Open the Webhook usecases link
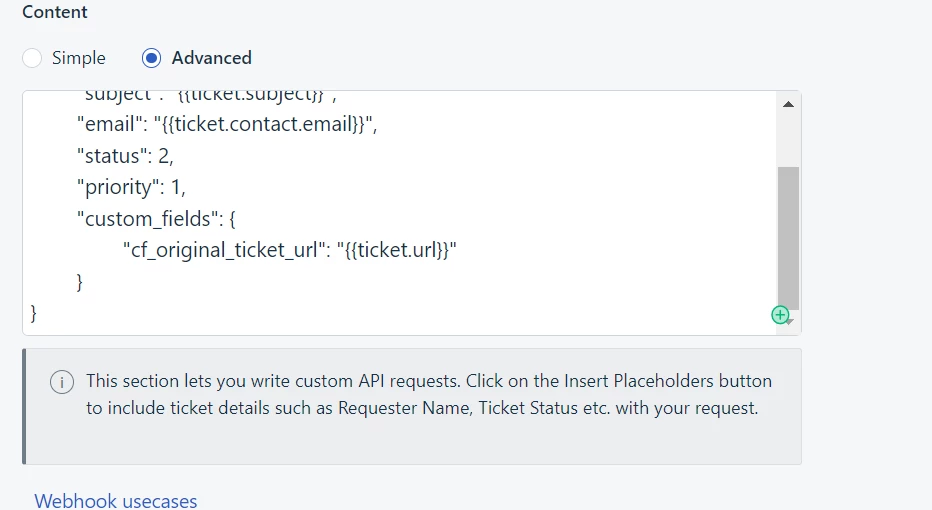This screenshot has height=510, width=932. tap(116, 500)
